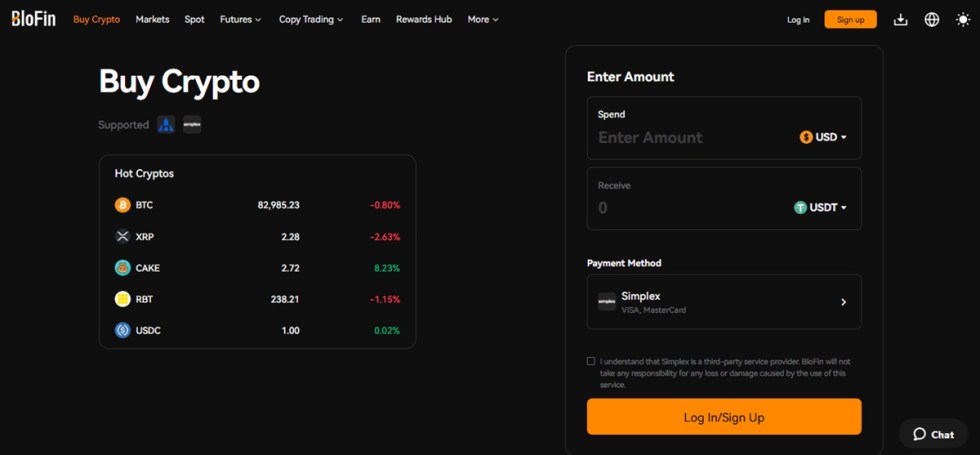Click the USDC coin icon
The image size is (980, 455).
(x=122, y=330)
